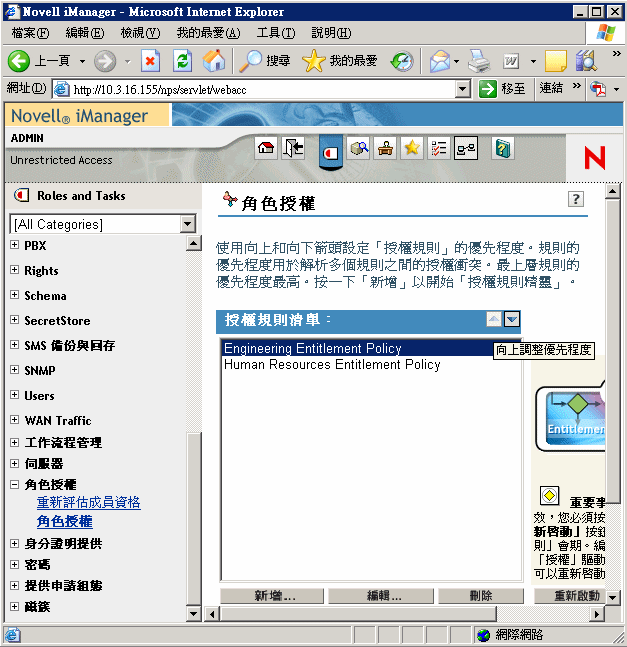Click the 角色授權 task link
This screenshot has width=627, height=647.
[x=64, y=521]
